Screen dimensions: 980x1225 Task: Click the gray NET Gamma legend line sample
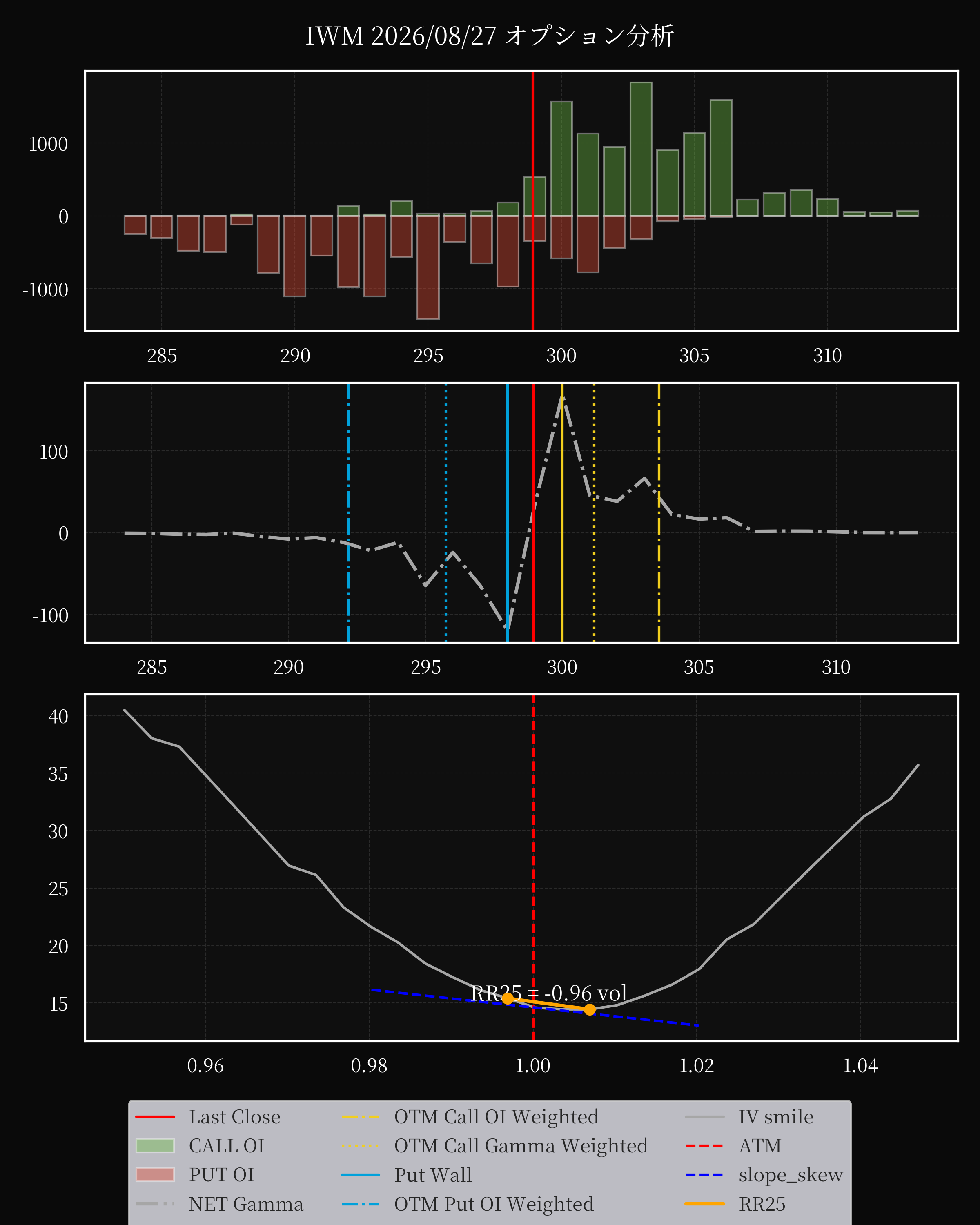[155, 1204]
